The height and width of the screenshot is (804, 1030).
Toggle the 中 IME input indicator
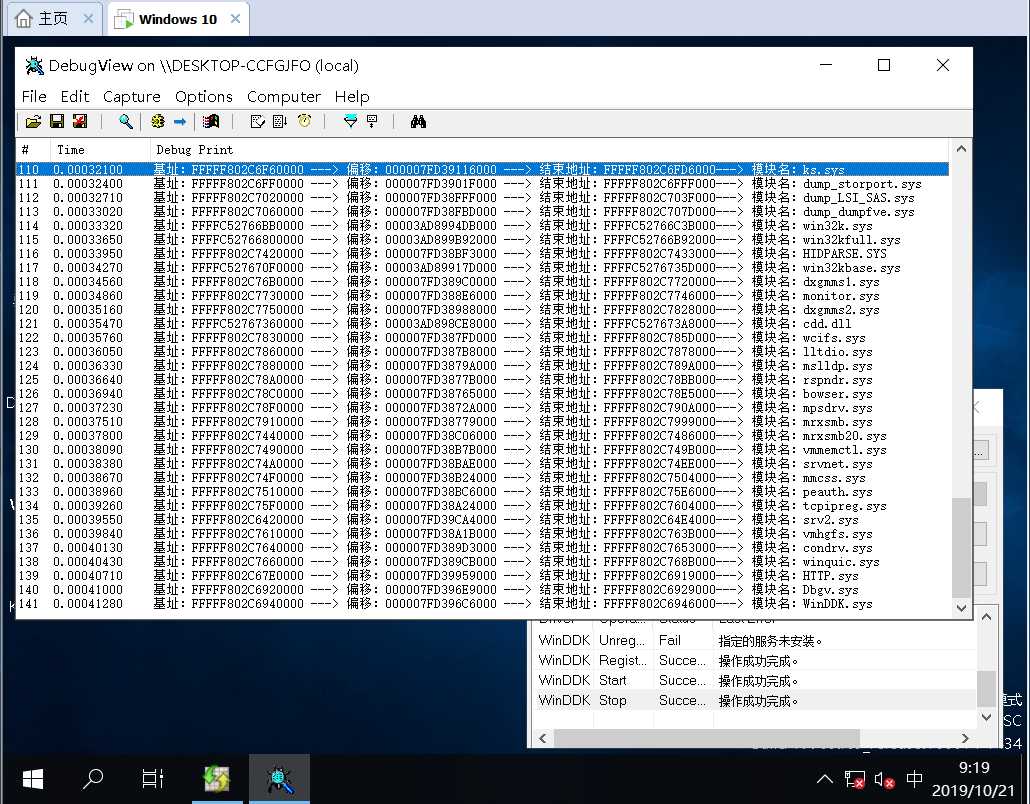click(x=914, y=779)
